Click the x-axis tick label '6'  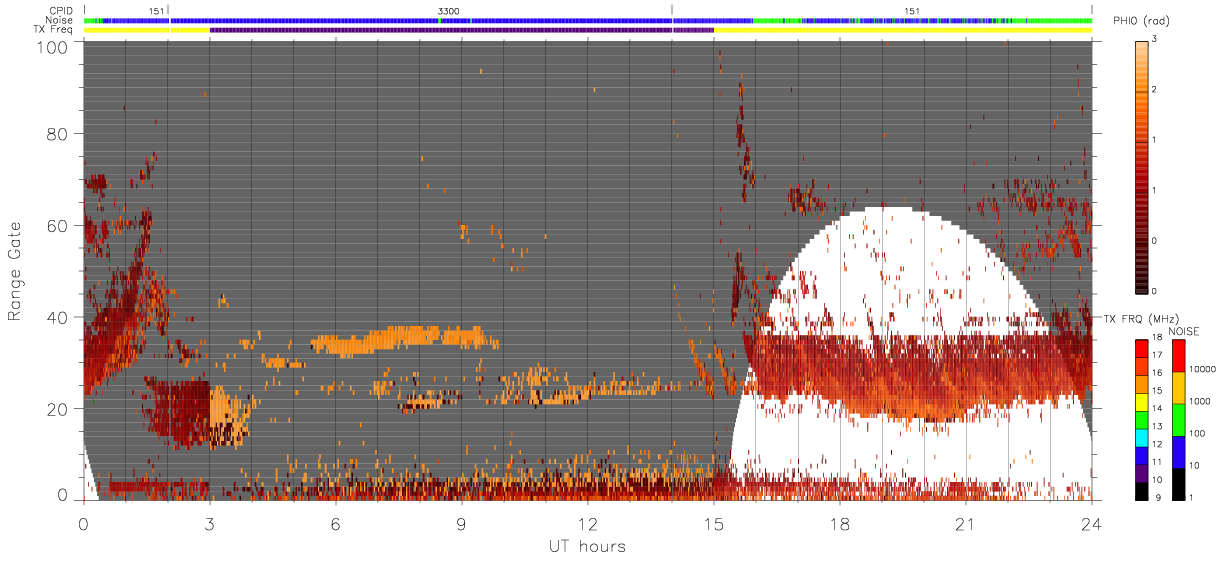[x=335, y=523]
